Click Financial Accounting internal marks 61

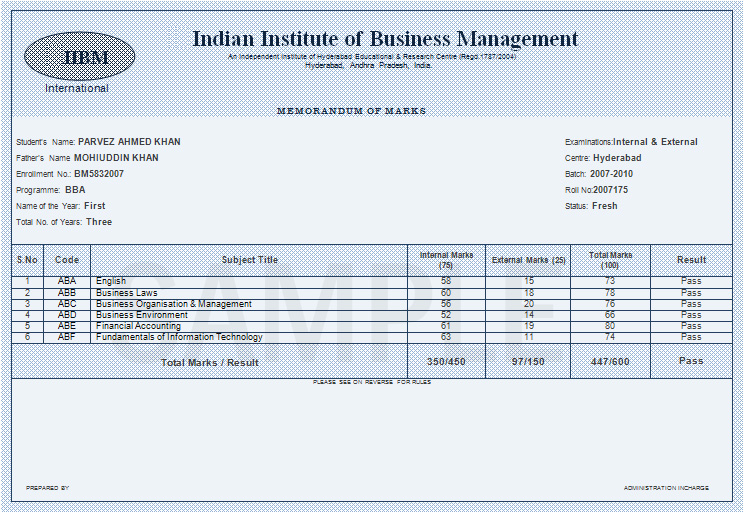pos(446,326)
